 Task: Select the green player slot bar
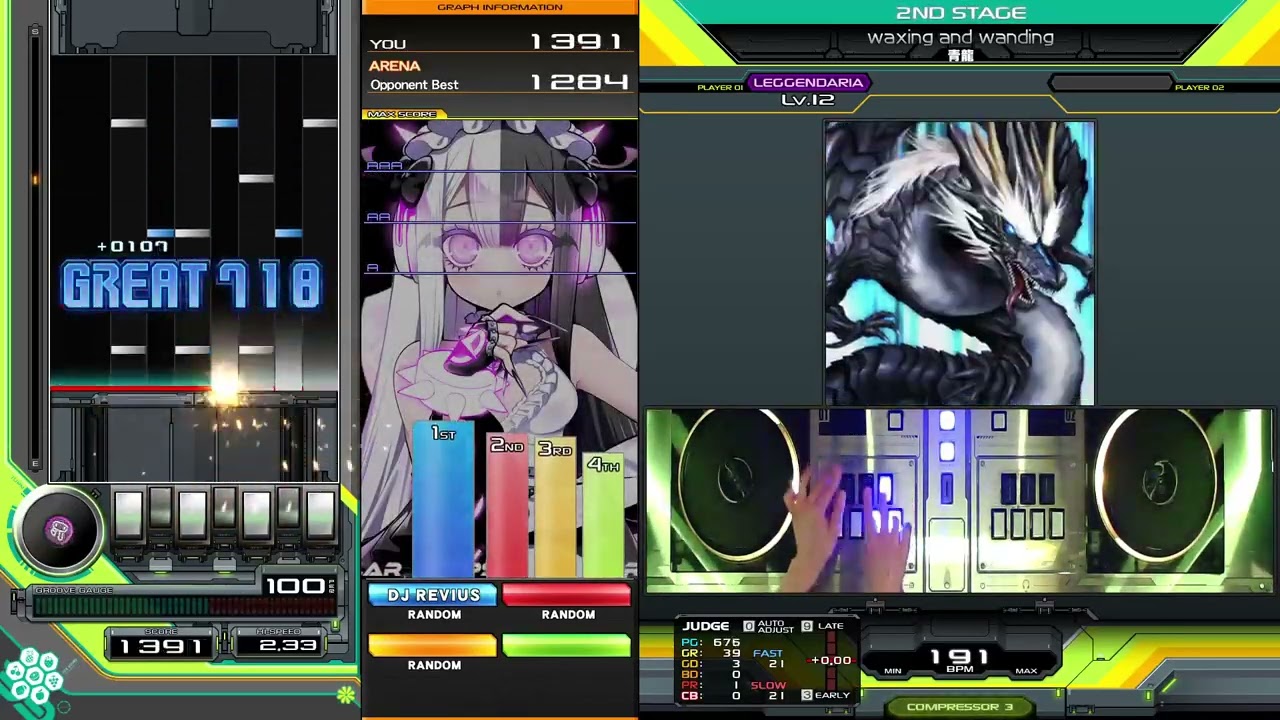[x=566, y=646]
